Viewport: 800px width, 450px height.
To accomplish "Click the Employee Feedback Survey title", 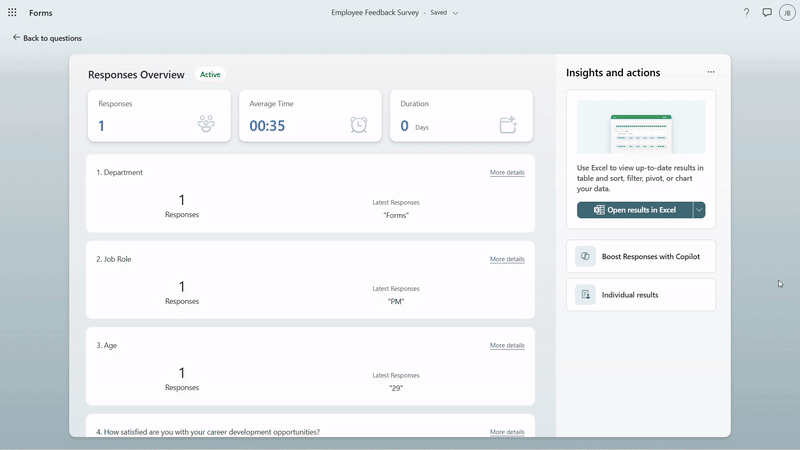I will [x=375, y=12].
